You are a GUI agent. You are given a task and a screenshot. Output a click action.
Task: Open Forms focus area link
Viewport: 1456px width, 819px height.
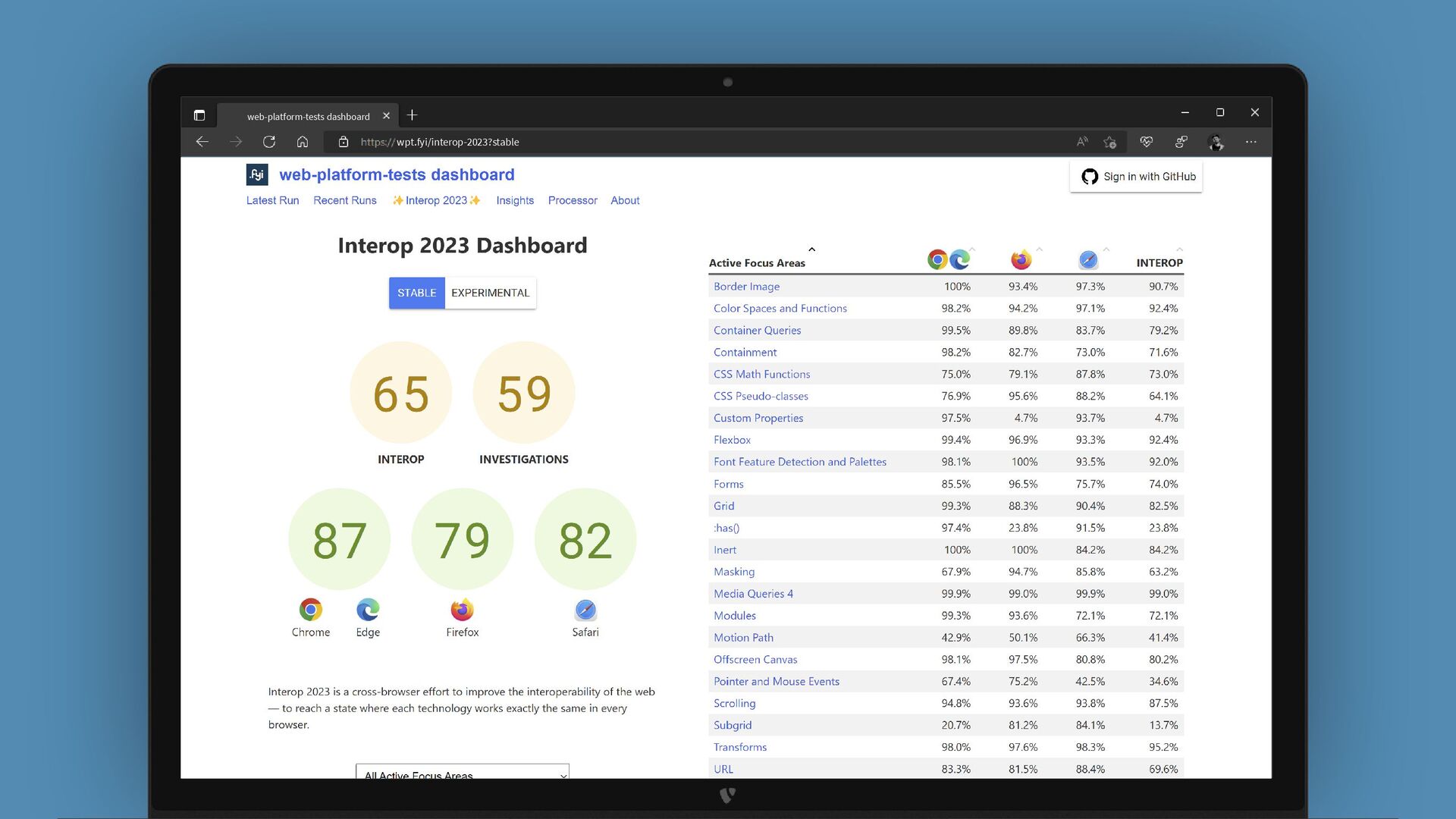(x=728, y=485)
